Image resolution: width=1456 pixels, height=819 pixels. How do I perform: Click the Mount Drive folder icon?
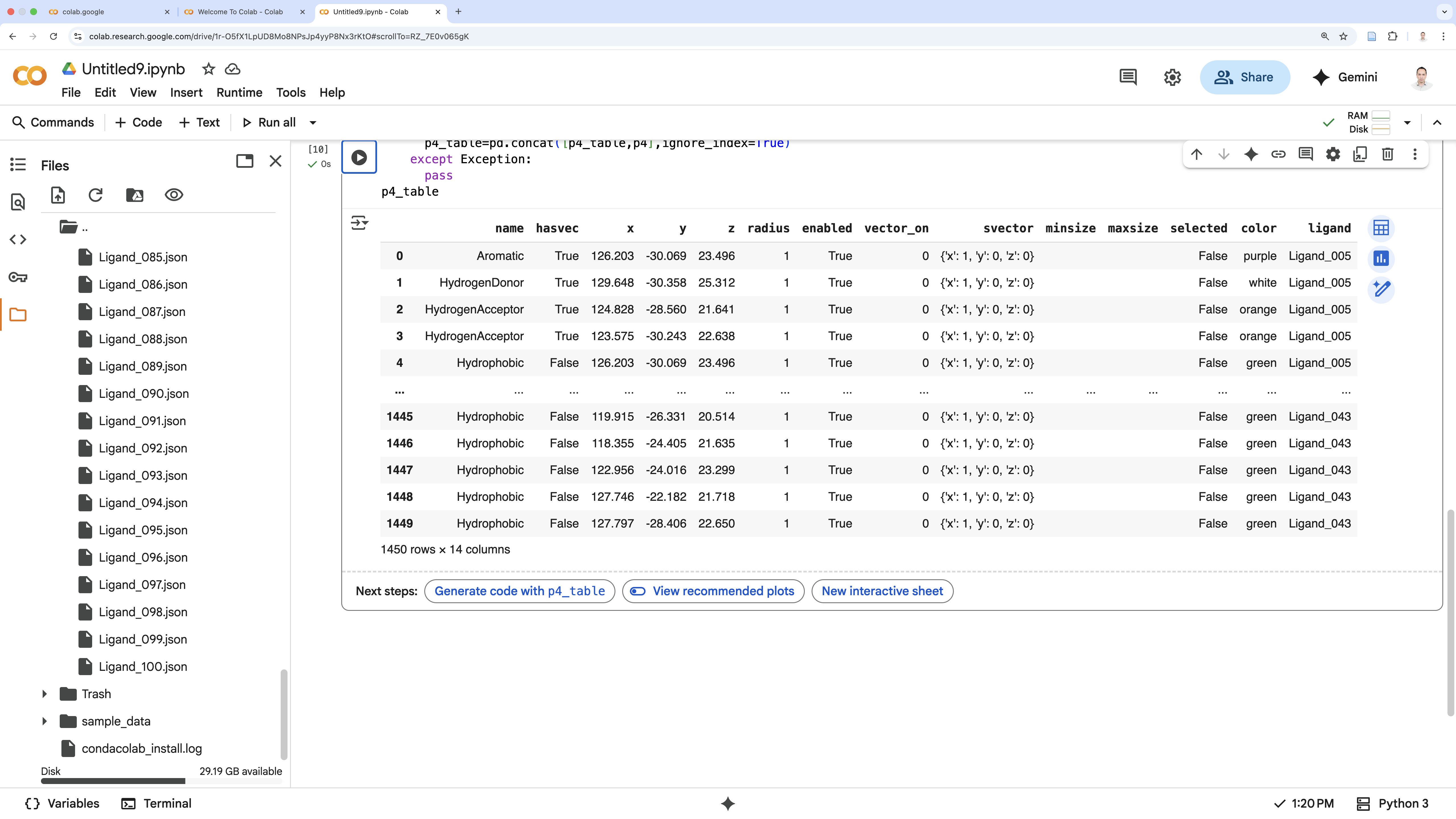(x=135, y=195)
